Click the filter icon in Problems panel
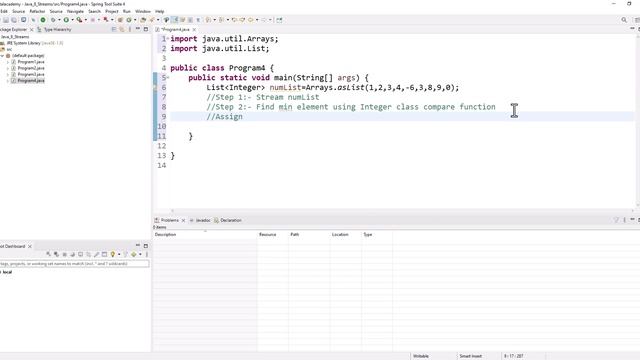This screenshot has height=360, width=640. click(x=616, y=220)
